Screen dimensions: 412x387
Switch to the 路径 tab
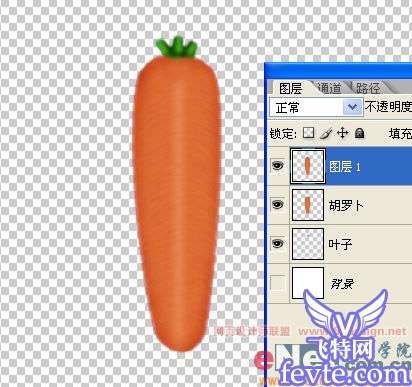point(368,88)
